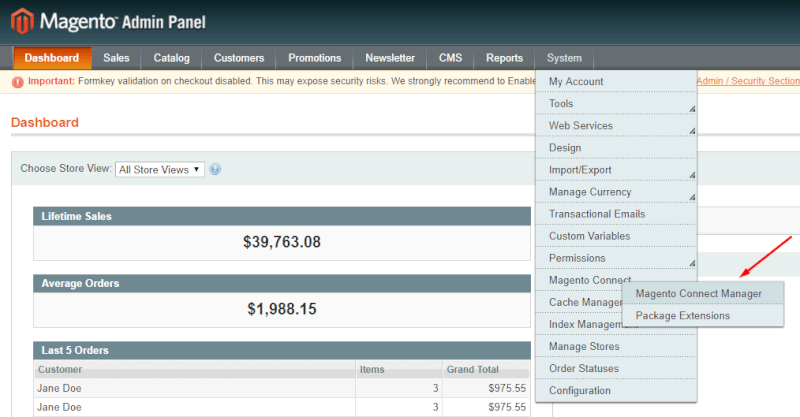
Task: Expand the Tools submenu arrow
Action: [x=692, y=109]
